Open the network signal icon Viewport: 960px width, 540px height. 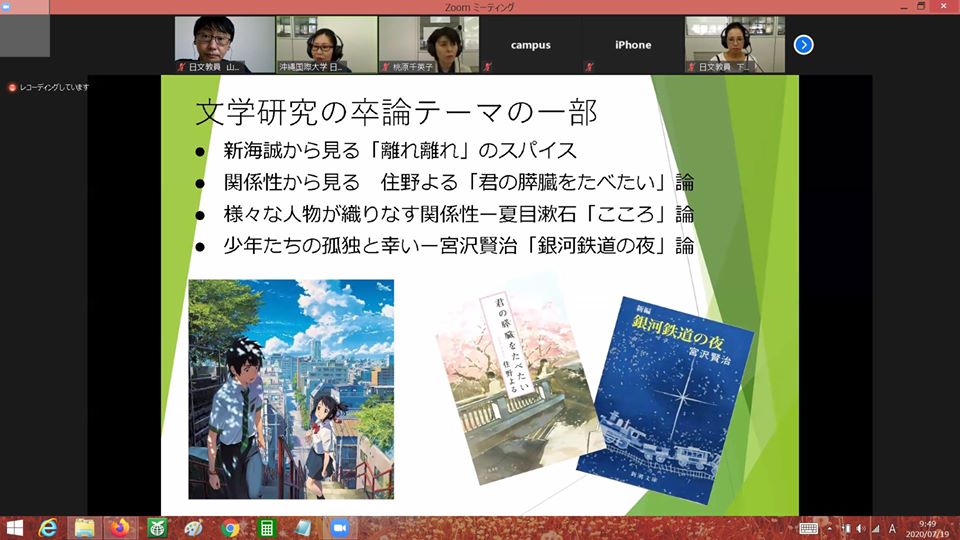pyautogui.click(x=876, y=528)
